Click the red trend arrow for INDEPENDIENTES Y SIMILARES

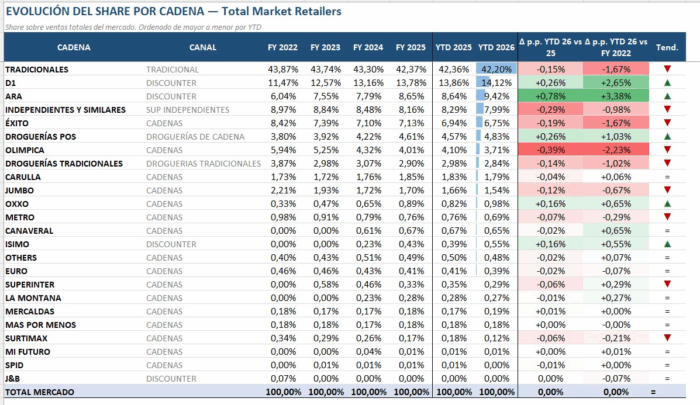tap(667, 109)
